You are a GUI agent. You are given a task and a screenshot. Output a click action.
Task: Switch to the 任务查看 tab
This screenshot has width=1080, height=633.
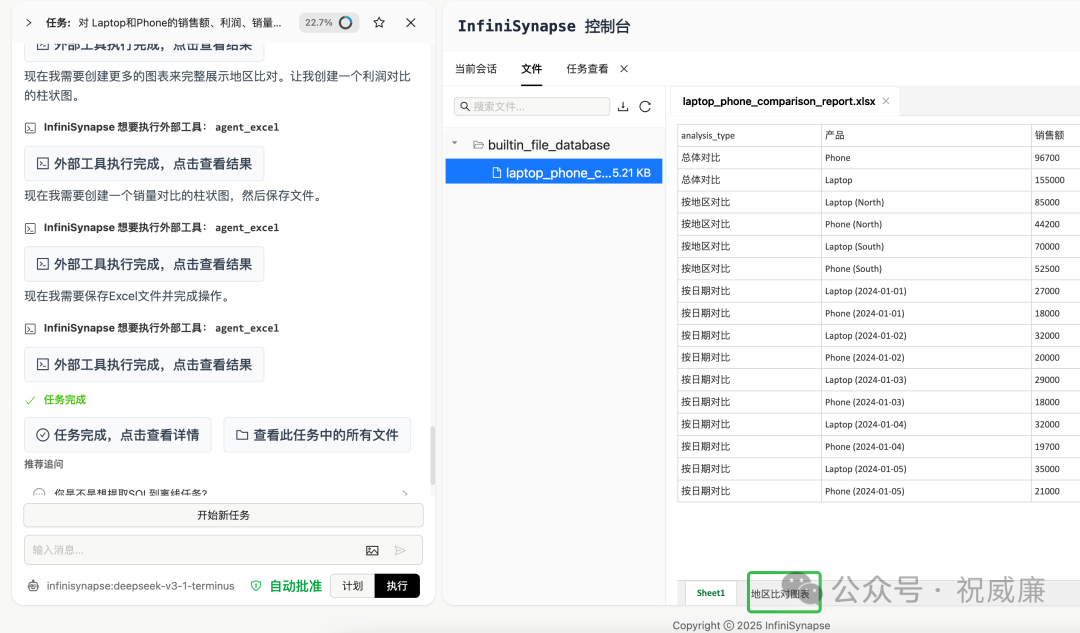588,69
